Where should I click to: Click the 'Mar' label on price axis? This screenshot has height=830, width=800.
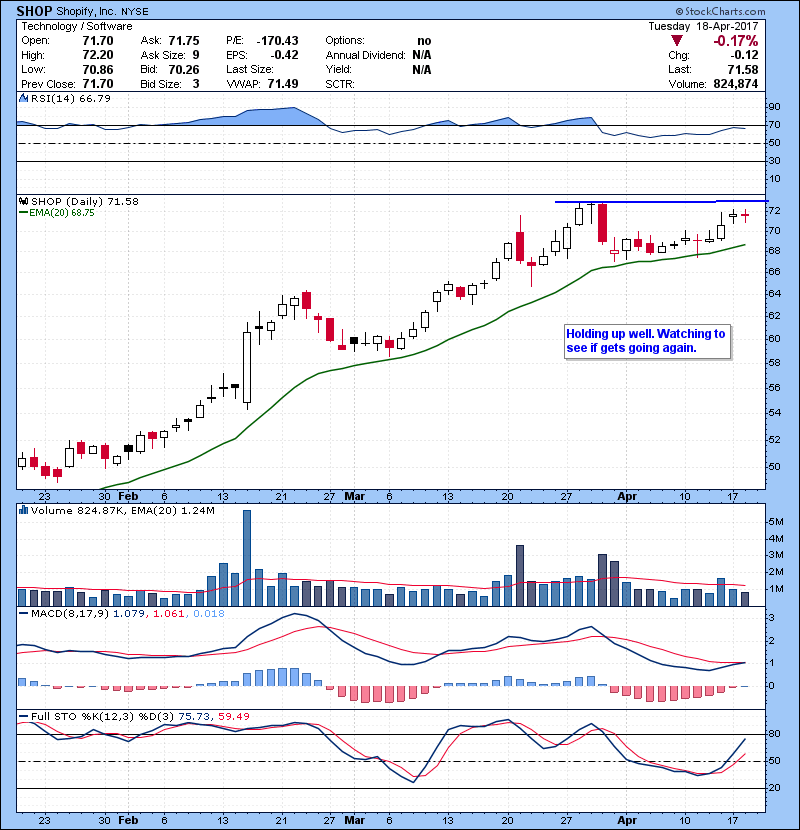[x=354, y=497]
